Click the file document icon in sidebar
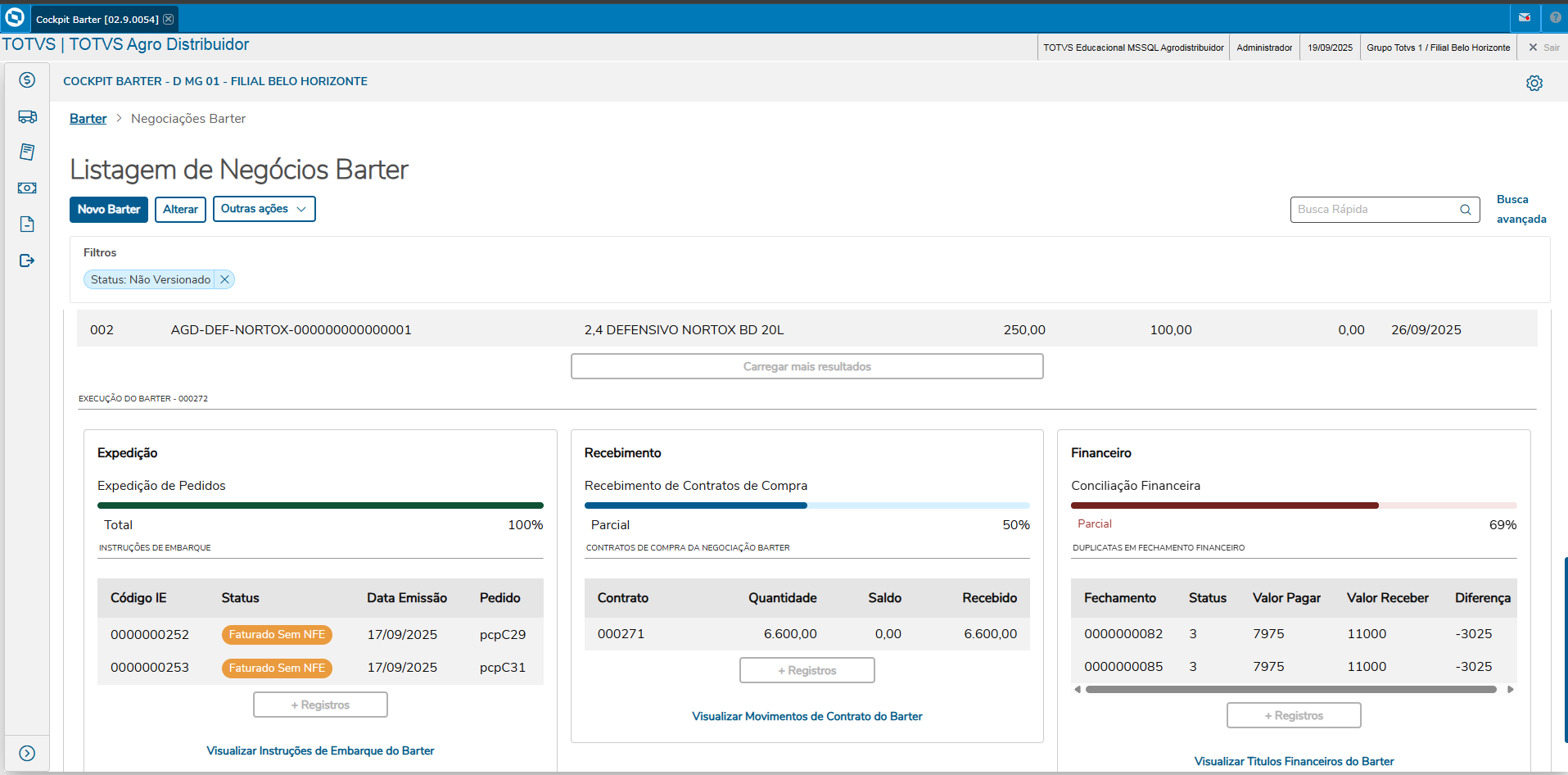This screenshot has height=775, width=1568. (27, 224)
